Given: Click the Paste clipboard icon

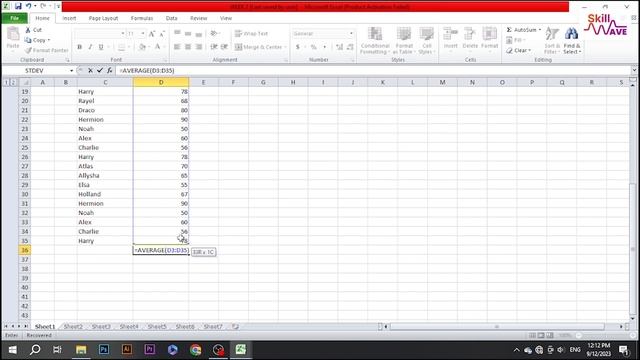Looking at the screenshot, I should coord(13,34).
